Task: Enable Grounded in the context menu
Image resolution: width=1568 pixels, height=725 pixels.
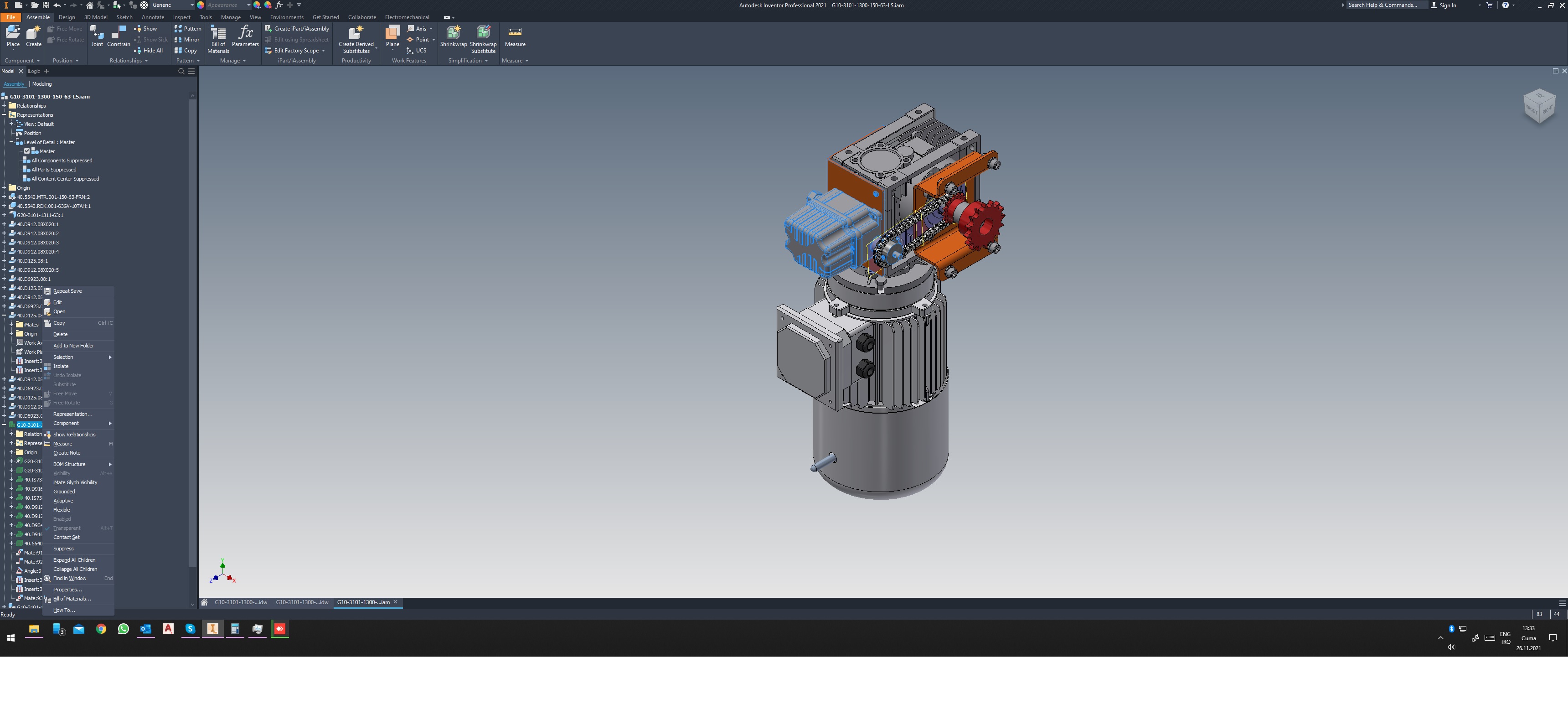Action: pos(64,491)
